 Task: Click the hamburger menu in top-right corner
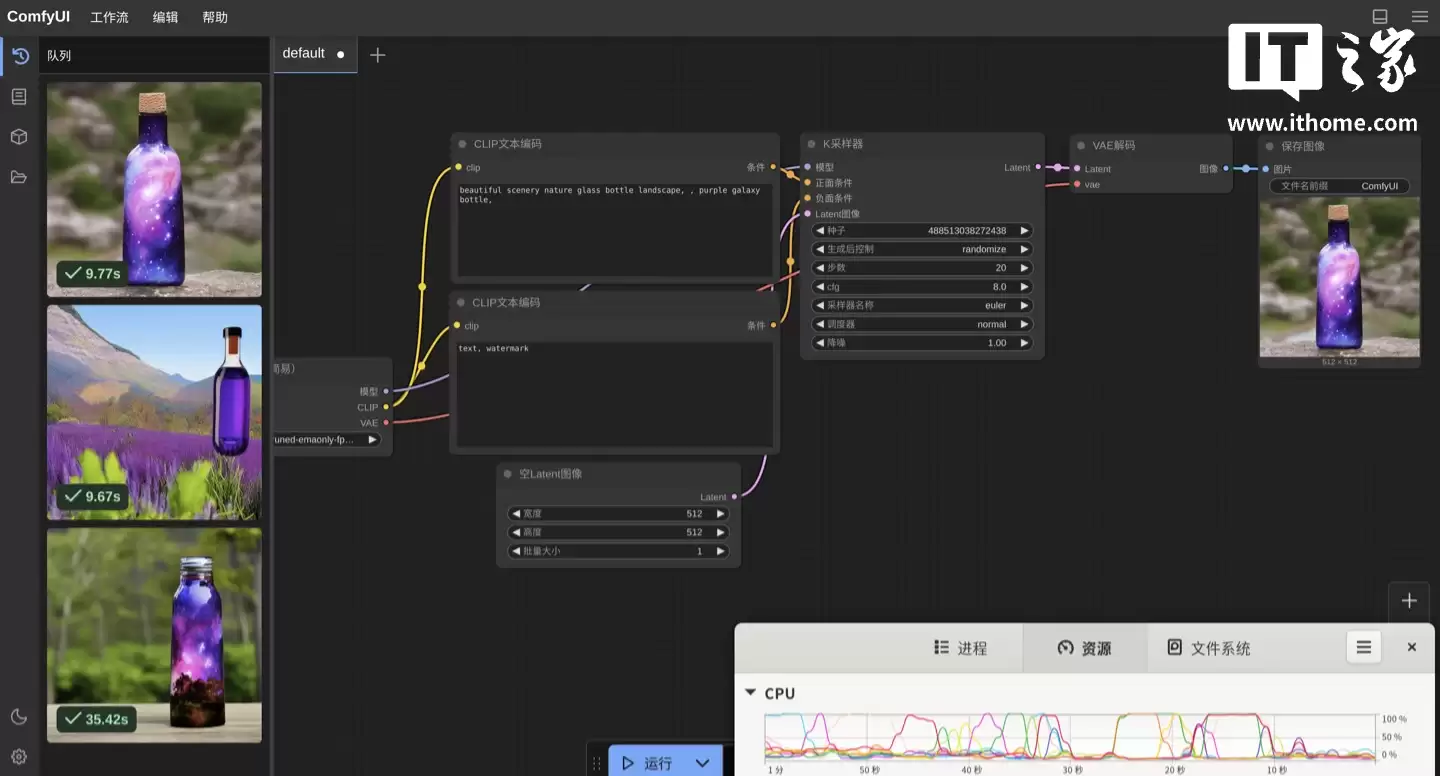pos(1419,17)
